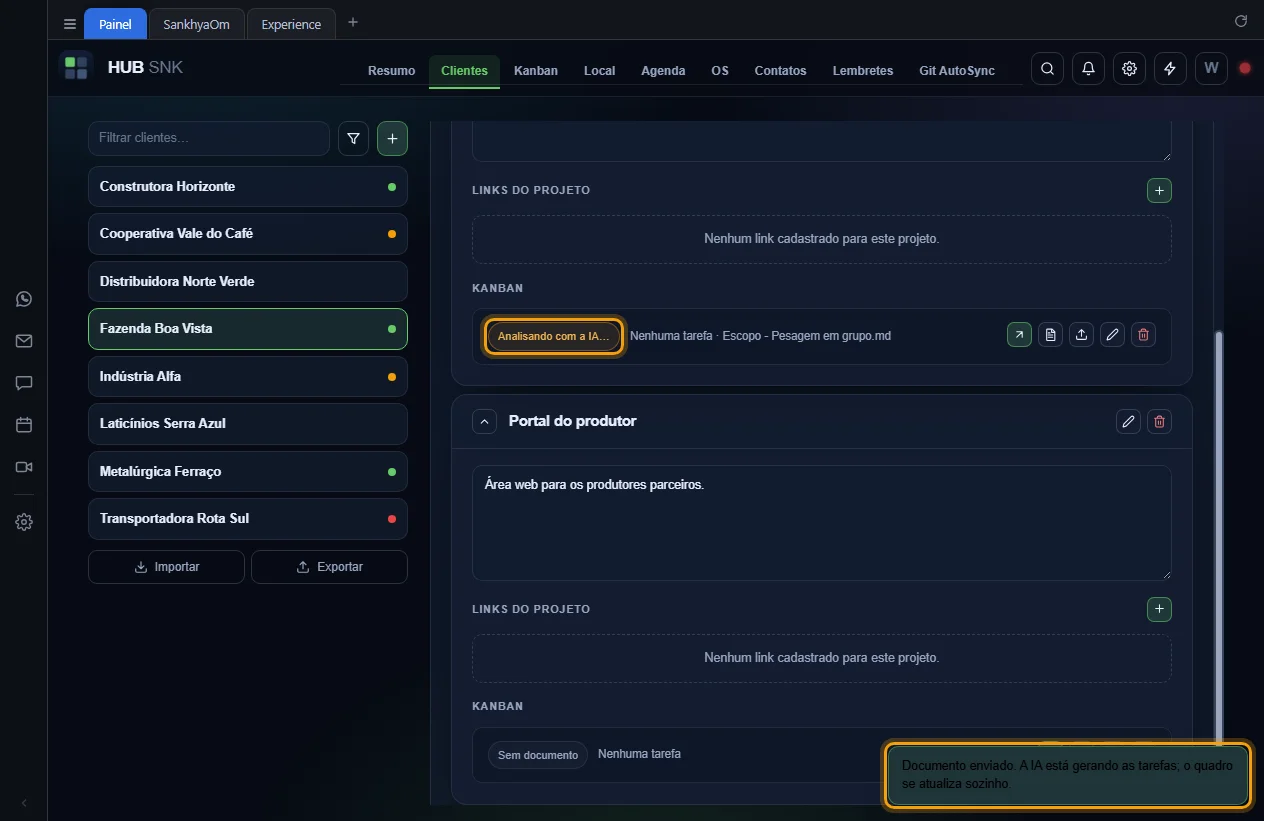The image size is (1264, 821).
Task: Select client Construtora Horizonte
Action: pyautogui.click(x=248, y=186)
